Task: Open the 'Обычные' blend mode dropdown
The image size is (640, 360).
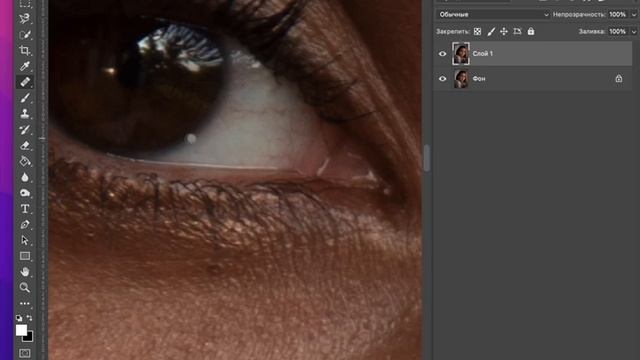Action: pyautogui.click(x=493, y=14)
